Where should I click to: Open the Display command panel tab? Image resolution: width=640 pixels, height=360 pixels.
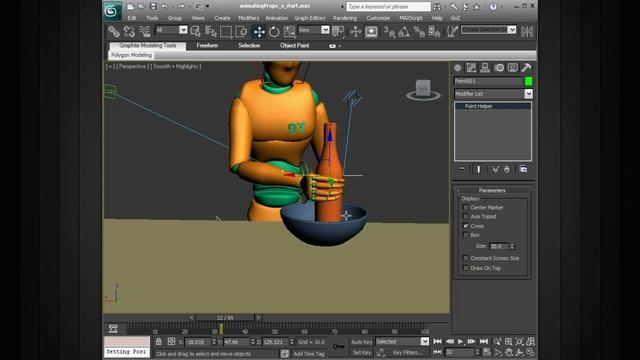(x=513, y=68)
